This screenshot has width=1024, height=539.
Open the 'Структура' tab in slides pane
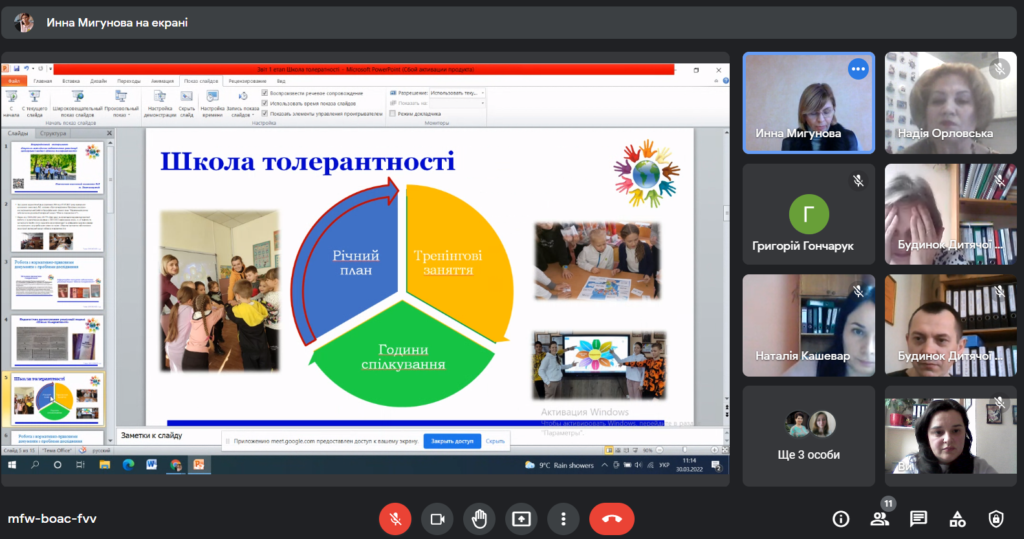53,133
